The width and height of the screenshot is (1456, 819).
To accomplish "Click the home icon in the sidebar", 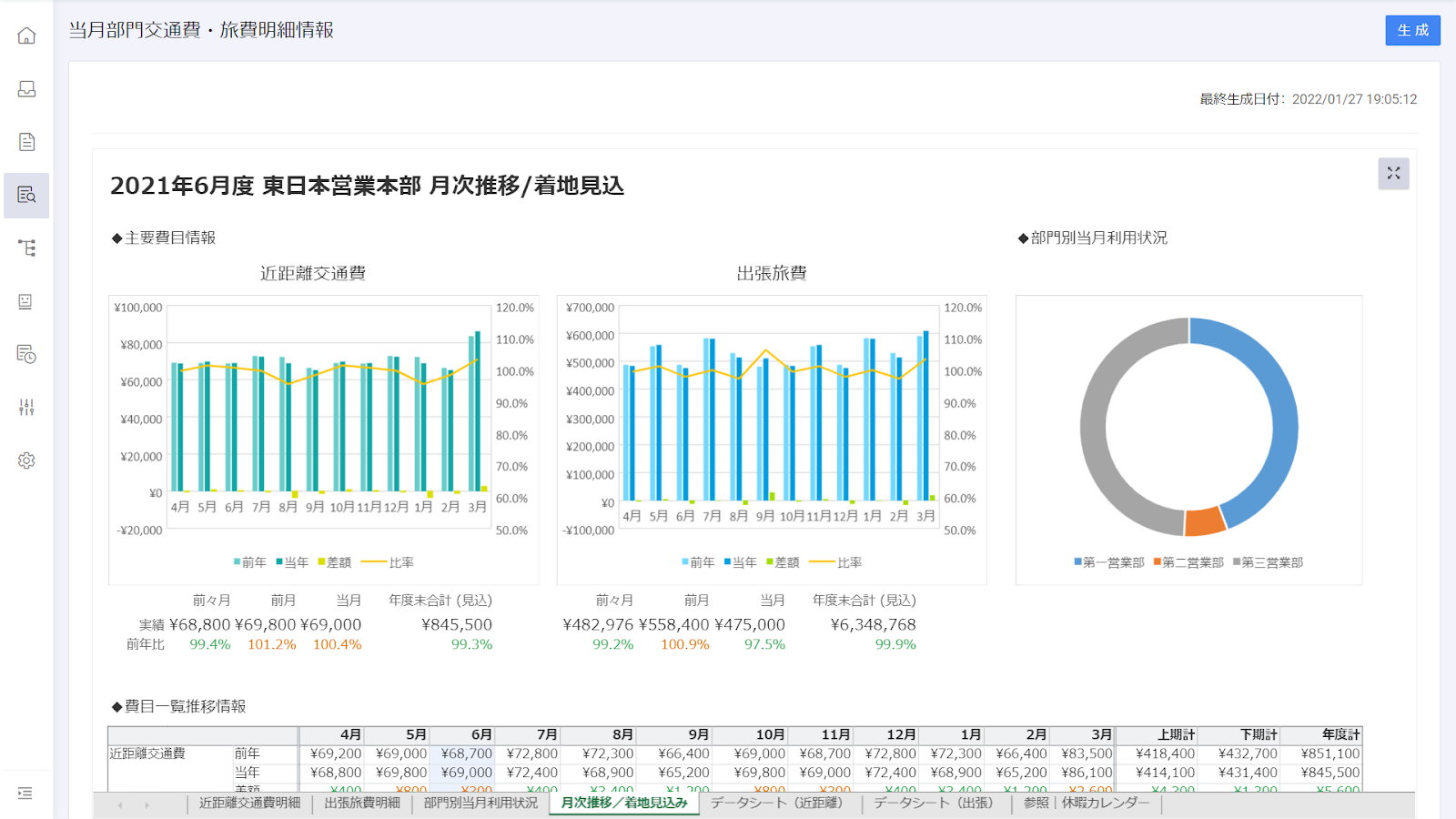I will point(26,35).
